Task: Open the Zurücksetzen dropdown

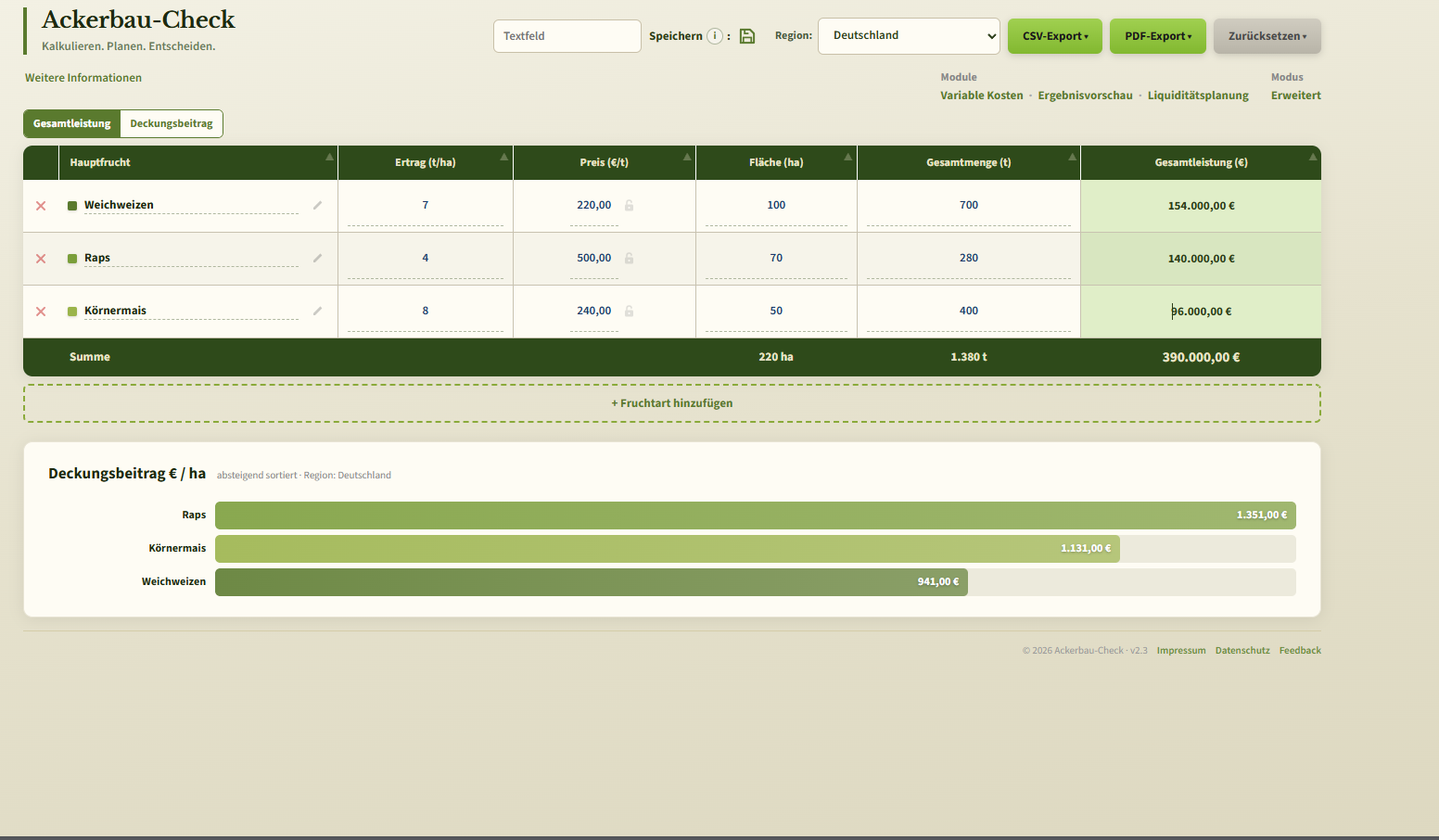Action: tap(1267, 36)
